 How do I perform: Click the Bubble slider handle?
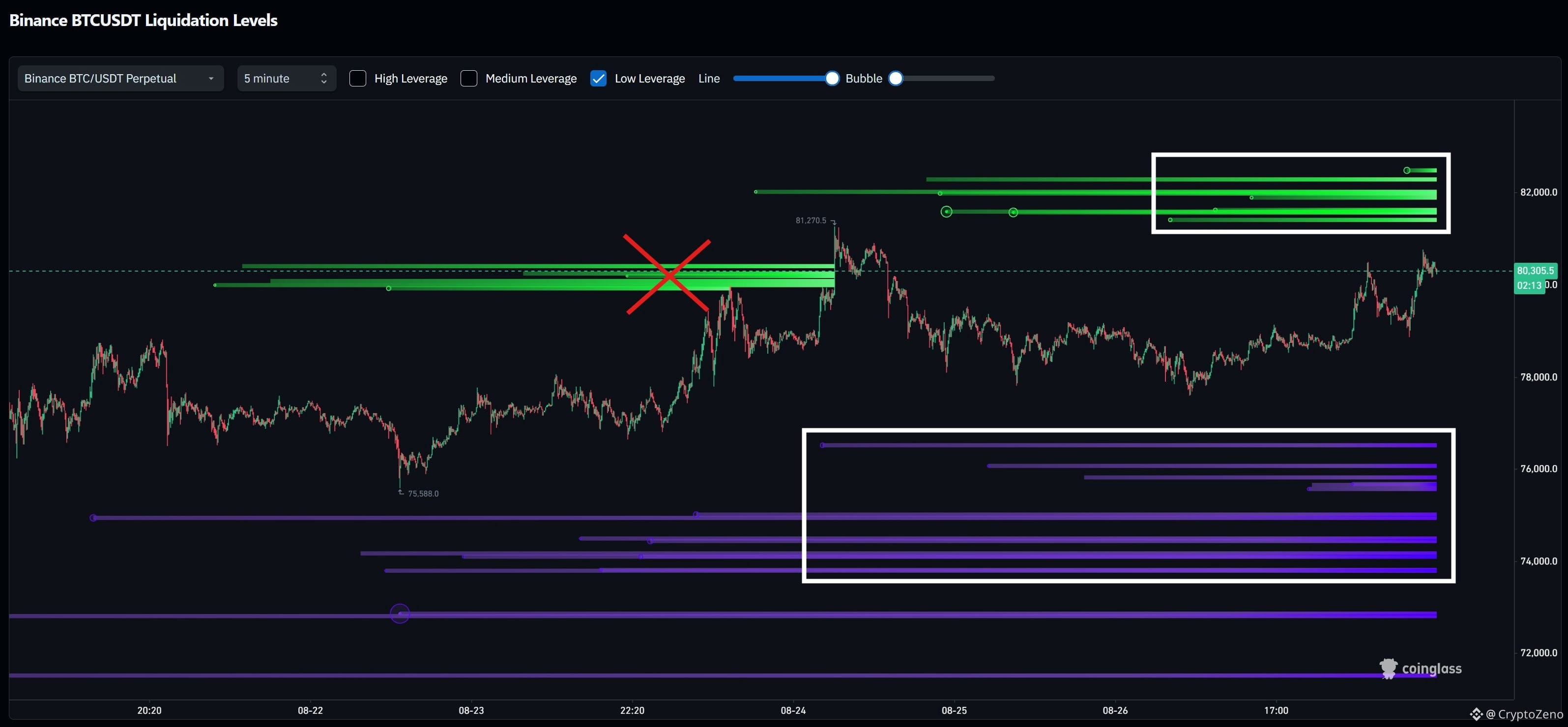tap(896, 79)
